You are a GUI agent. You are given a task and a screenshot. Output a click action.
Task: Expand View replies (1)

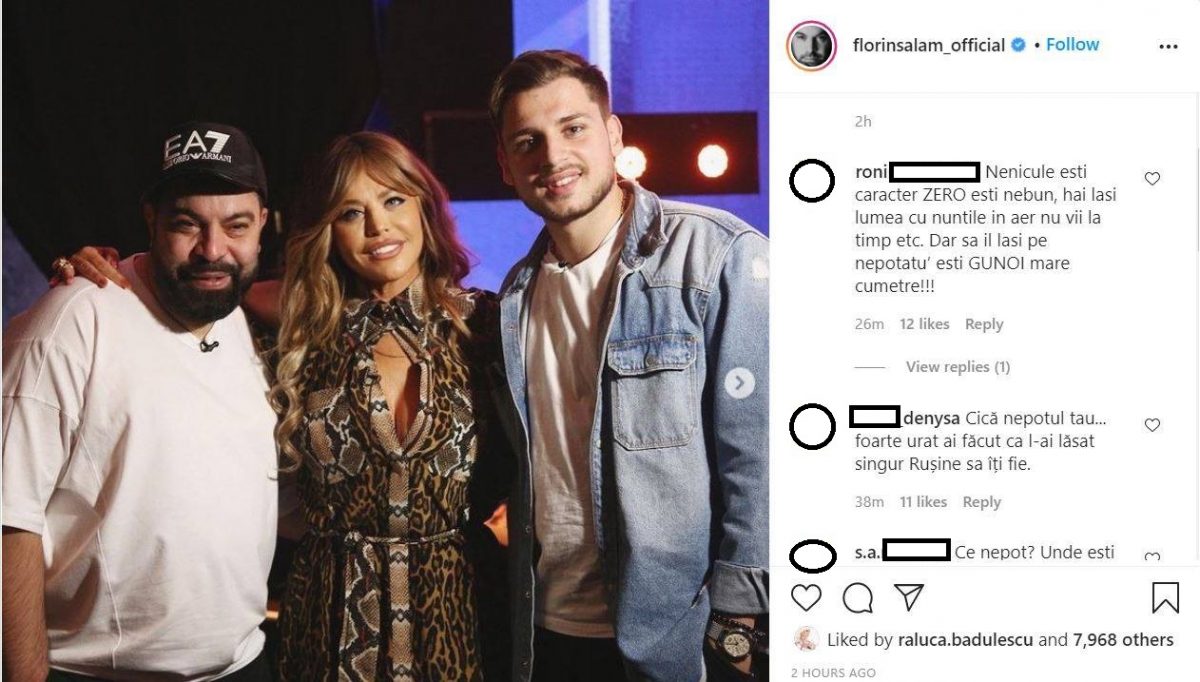click(x=957, y=367)
